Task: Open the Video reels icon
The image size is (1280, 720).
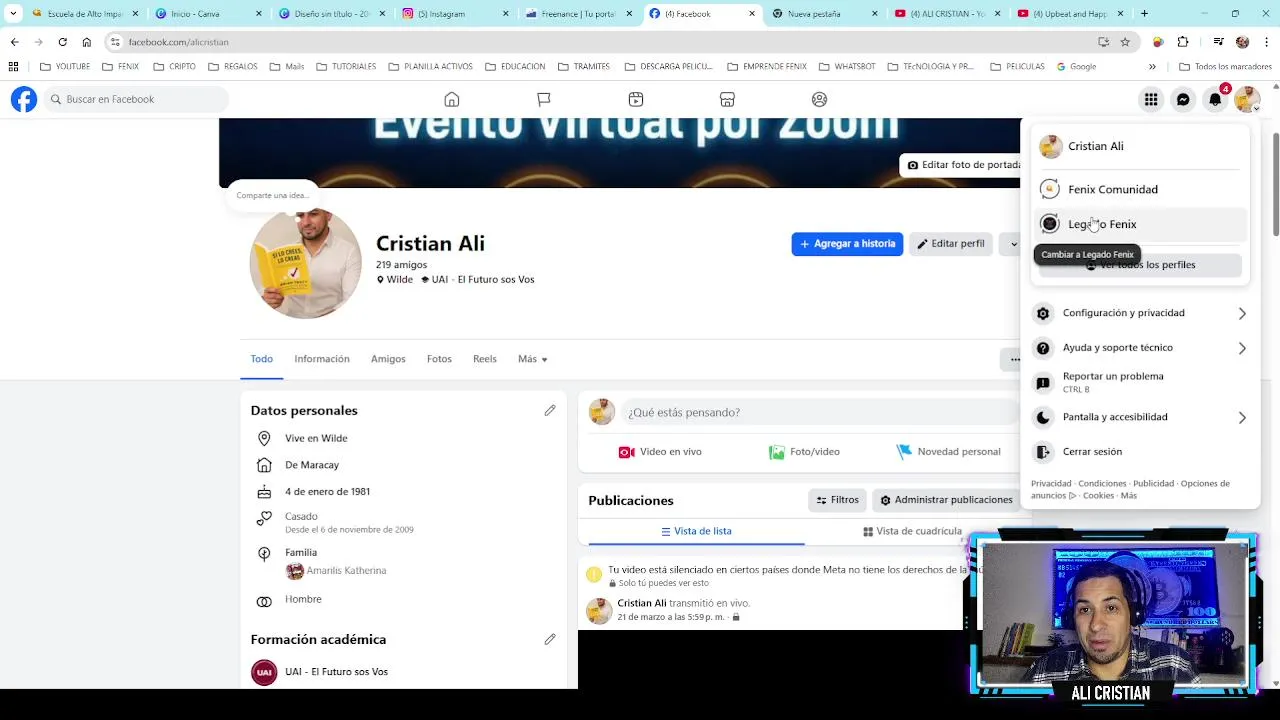Action: click(636, 99)
